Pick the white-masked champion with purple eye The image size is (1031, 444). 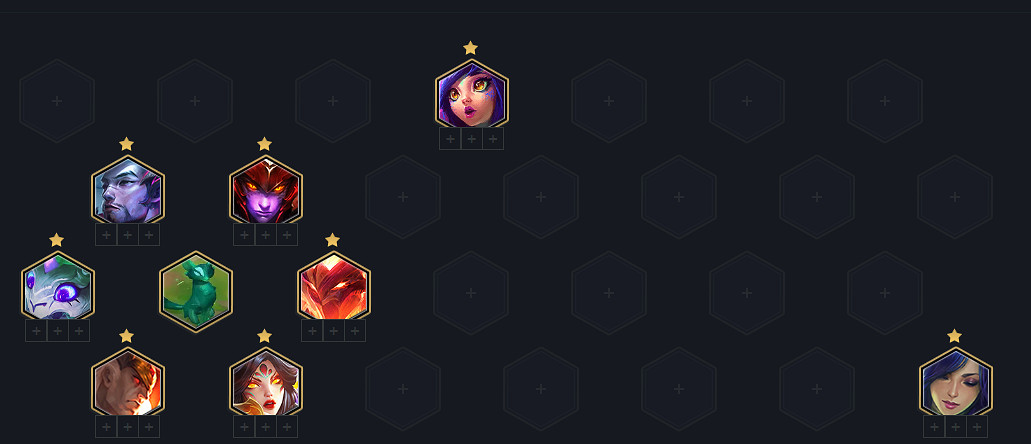[x=58, y=285]
